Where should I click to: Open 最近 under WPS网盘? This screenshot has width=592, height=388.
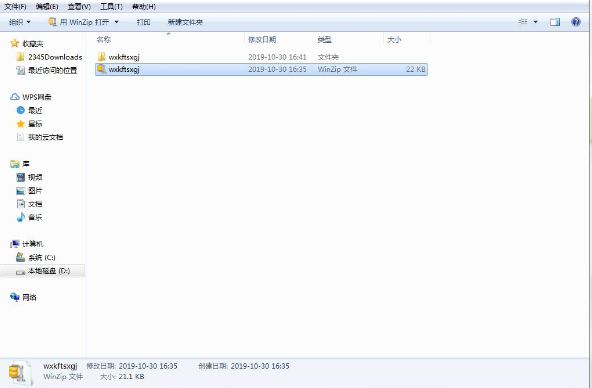(35, 110)
